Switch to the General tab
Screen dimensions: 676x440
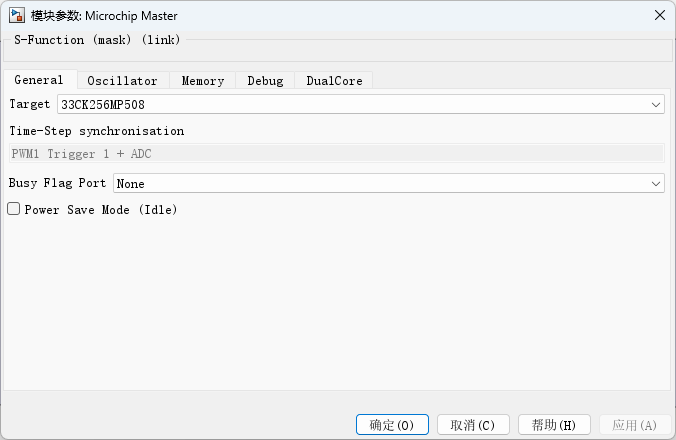coord(39,80)
